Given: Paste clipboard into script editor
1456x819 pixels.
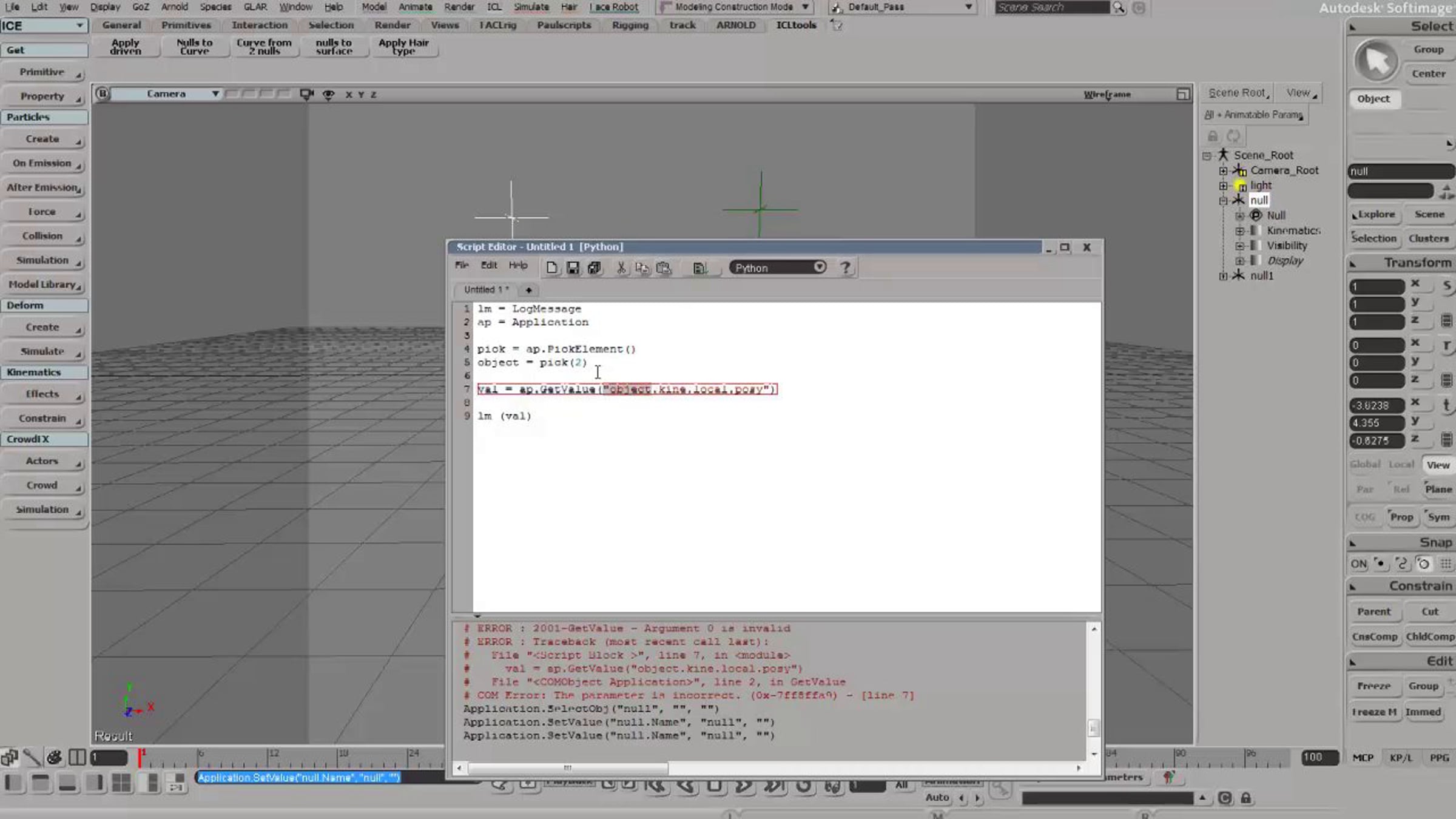Looking at the screenshot, I should (664, 268).
